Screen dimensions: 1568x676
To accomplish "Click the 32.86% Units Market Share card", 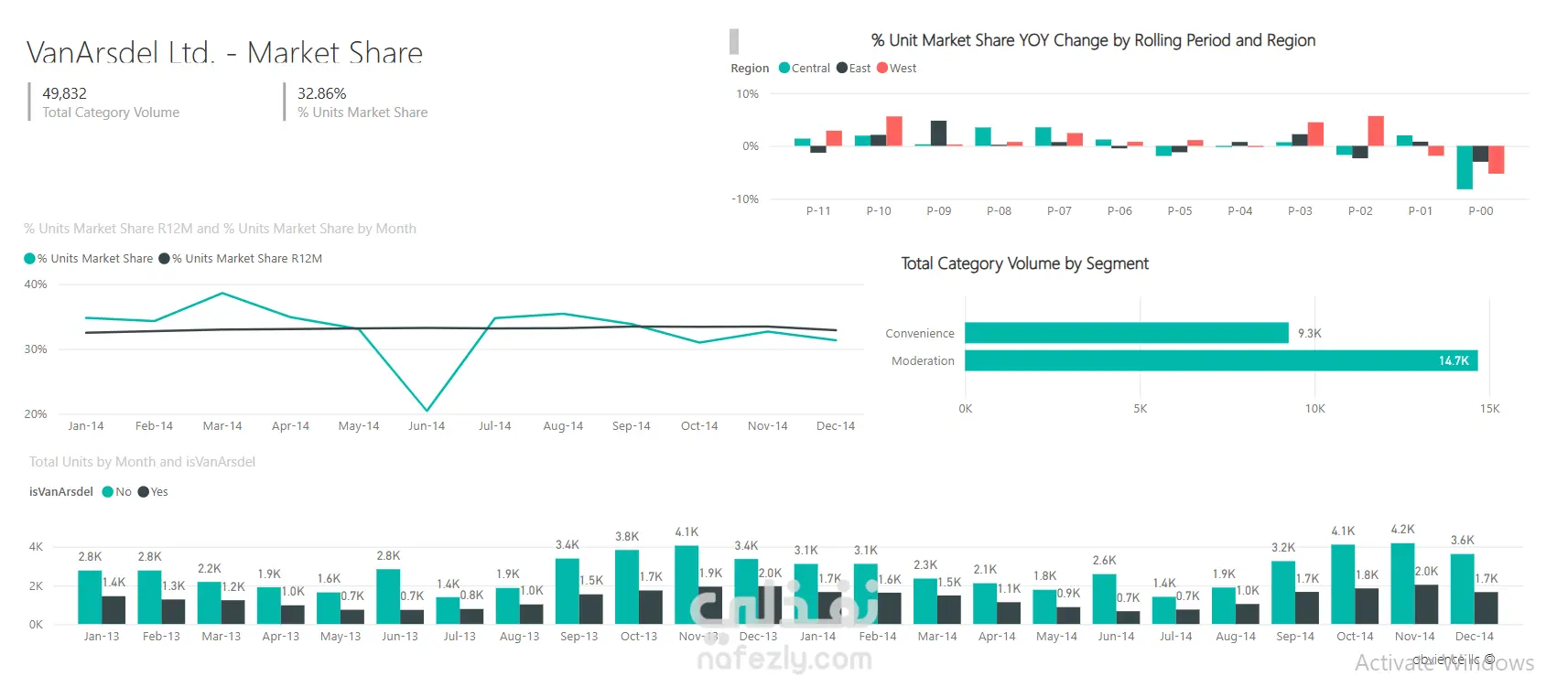I will pos(362,102).
